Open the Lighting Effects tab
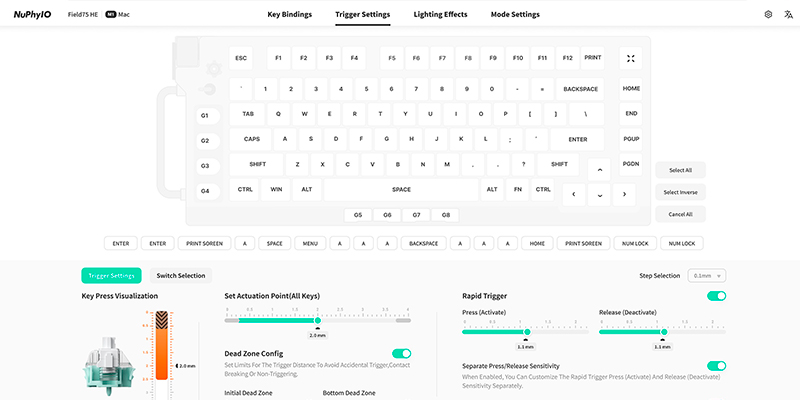This screenshot has width=800, height=400. (x=442, y=15)
